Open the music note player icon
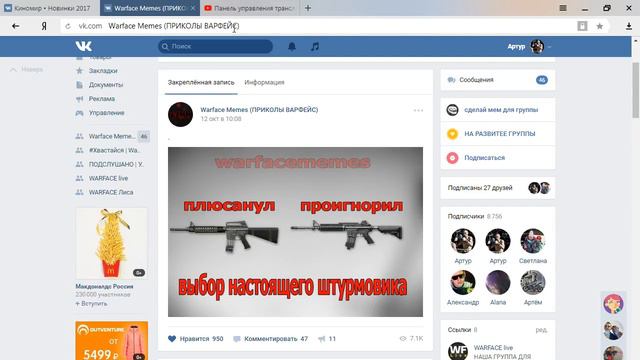The height and width of the screenshot is (360, 640). [x=315, y=47]
